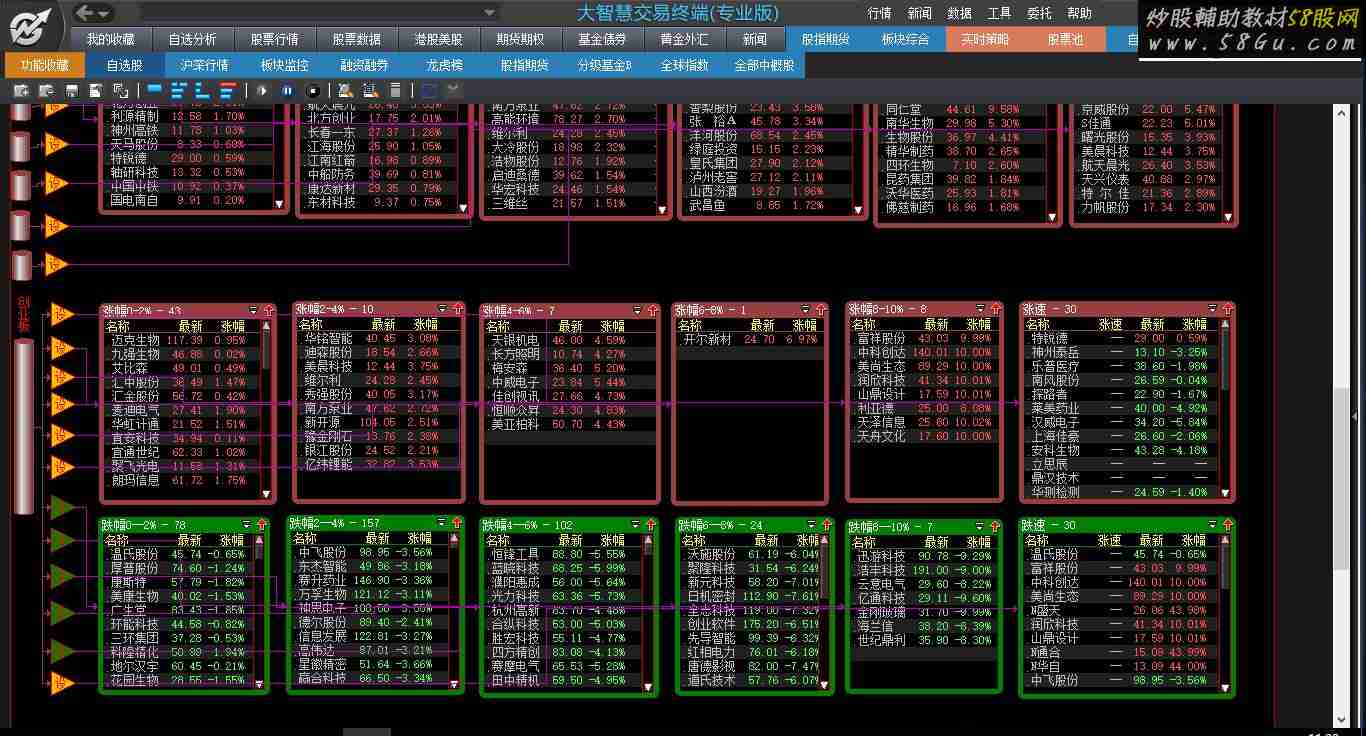
Task: Click the 全球指数 sub-tab
Action: [685, 65]
